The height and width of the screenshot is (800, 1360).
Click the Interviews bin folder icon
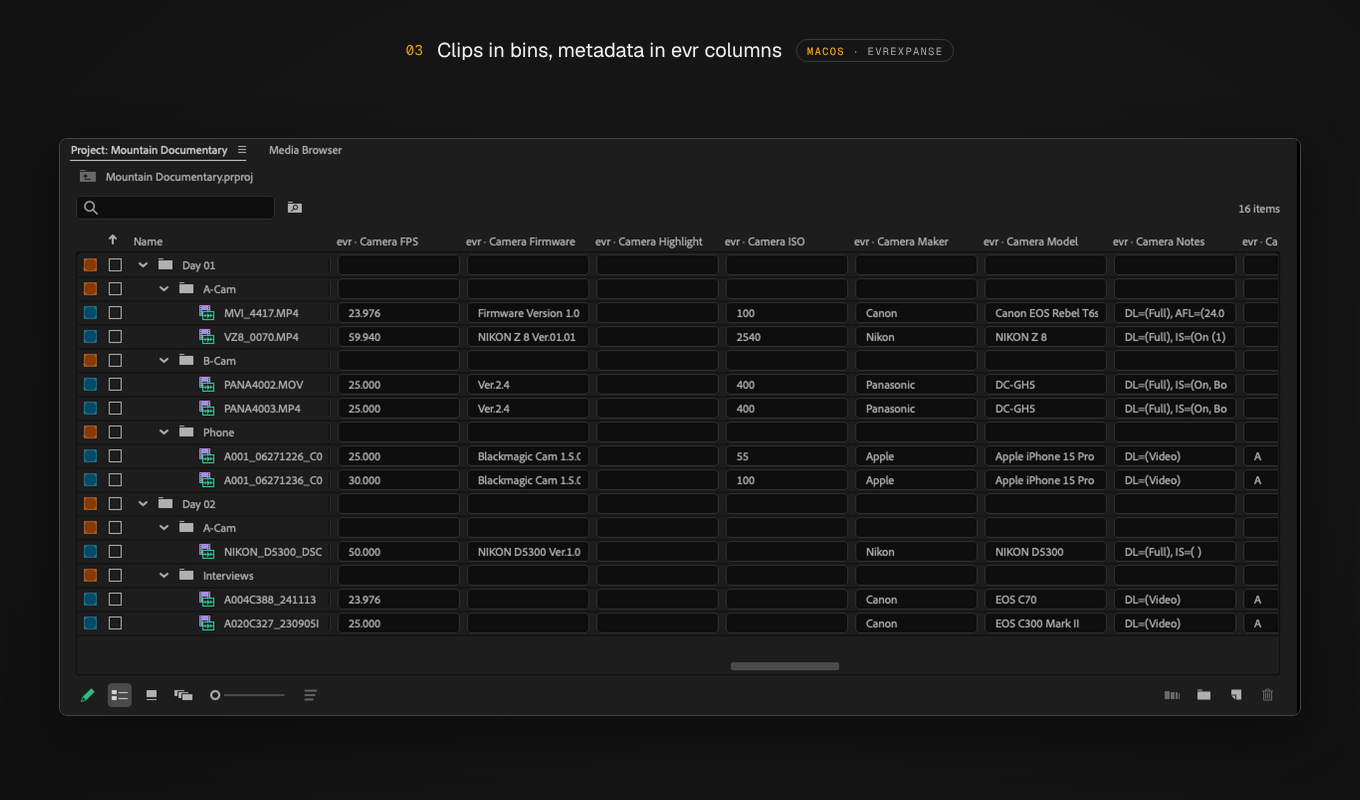[x=186, y=575]
